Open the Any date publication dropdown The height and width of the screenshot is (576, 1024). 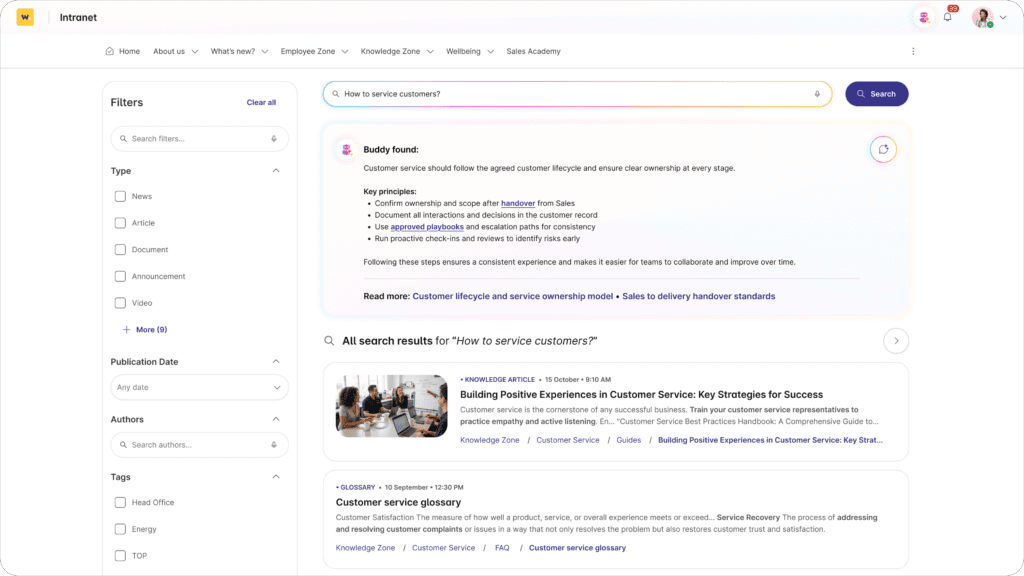pos(199,387)
